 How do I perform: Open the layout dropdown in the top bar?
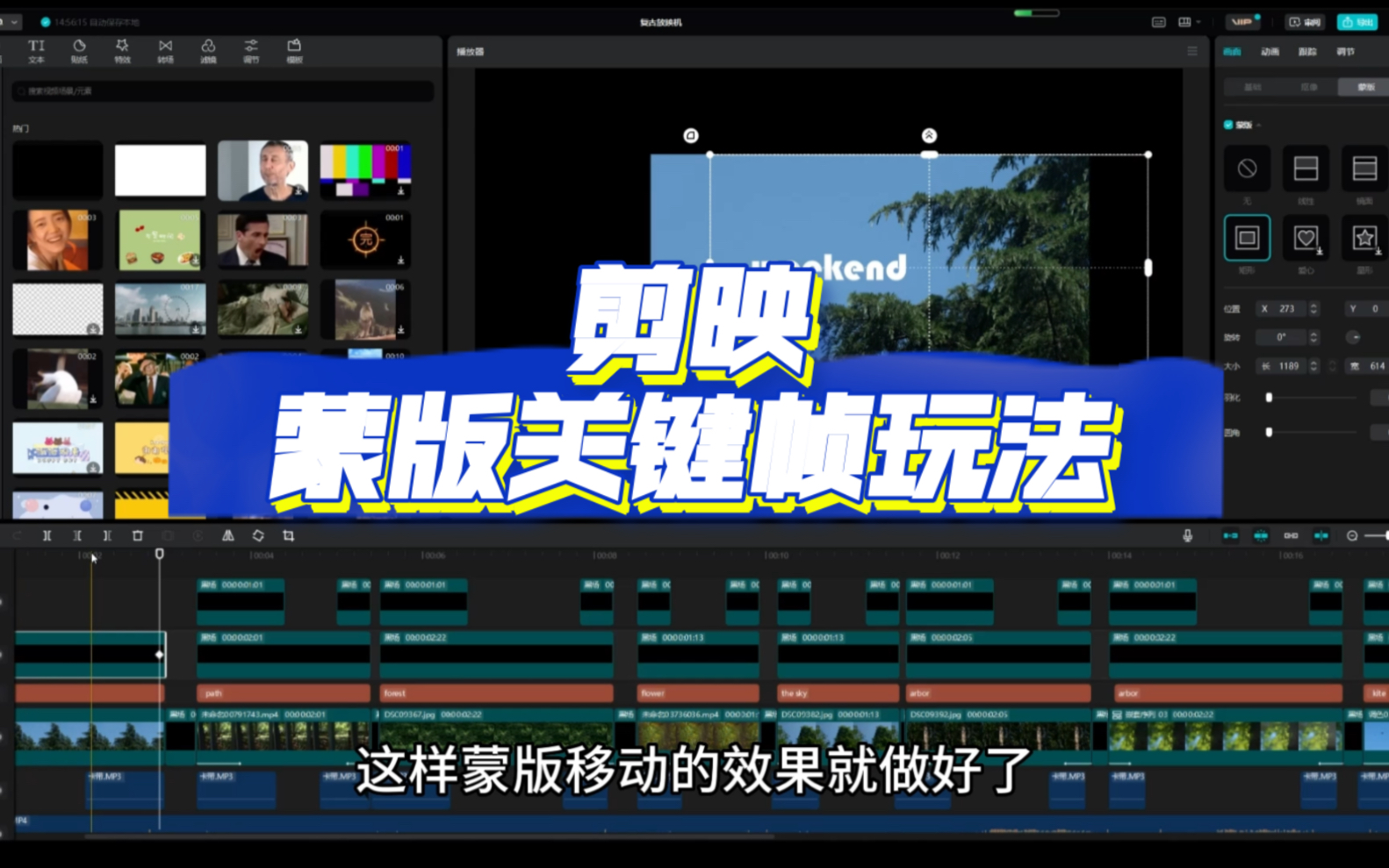[x=1189, y=22]
